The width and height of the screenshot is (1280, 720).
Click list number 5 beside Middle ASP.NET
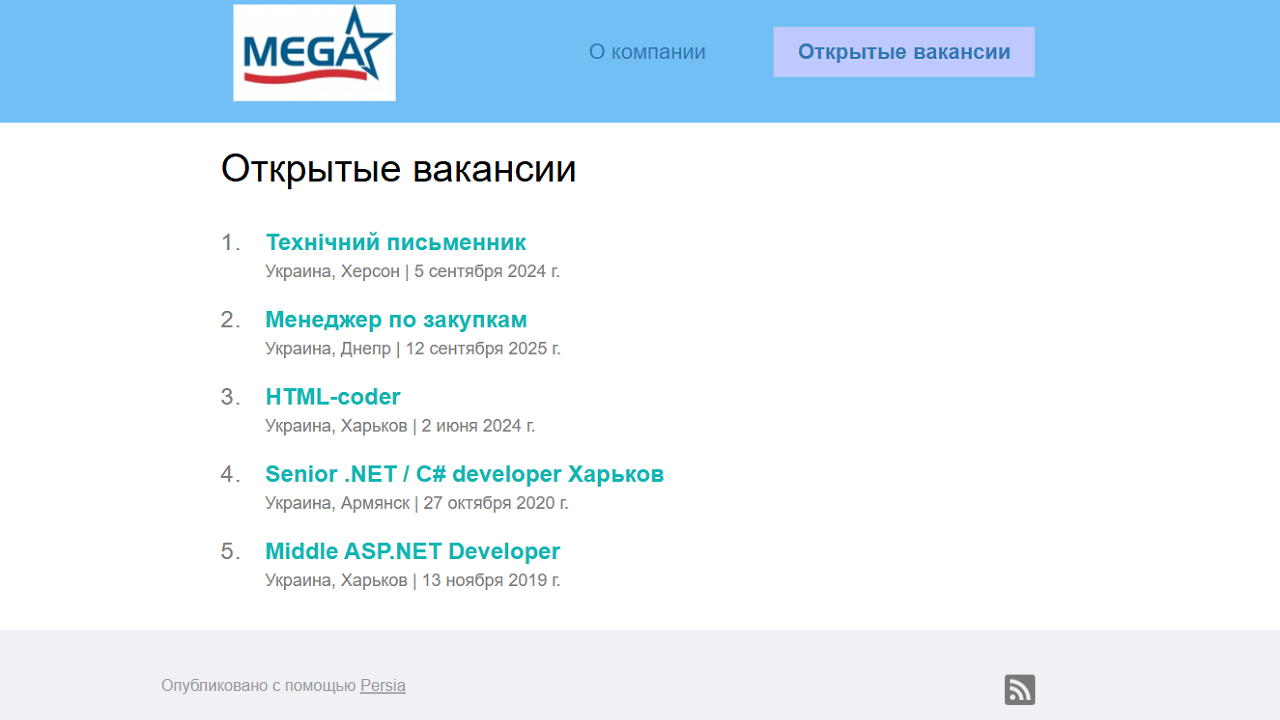(230, 552)
